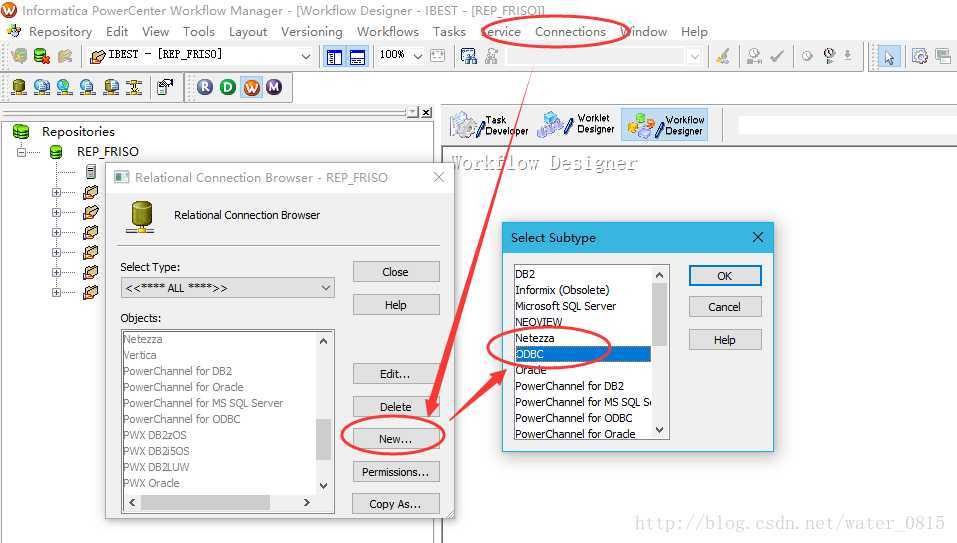Switch to the Worklet Designer tab
The height and width of the screenshot is (543, 957).
576,124
